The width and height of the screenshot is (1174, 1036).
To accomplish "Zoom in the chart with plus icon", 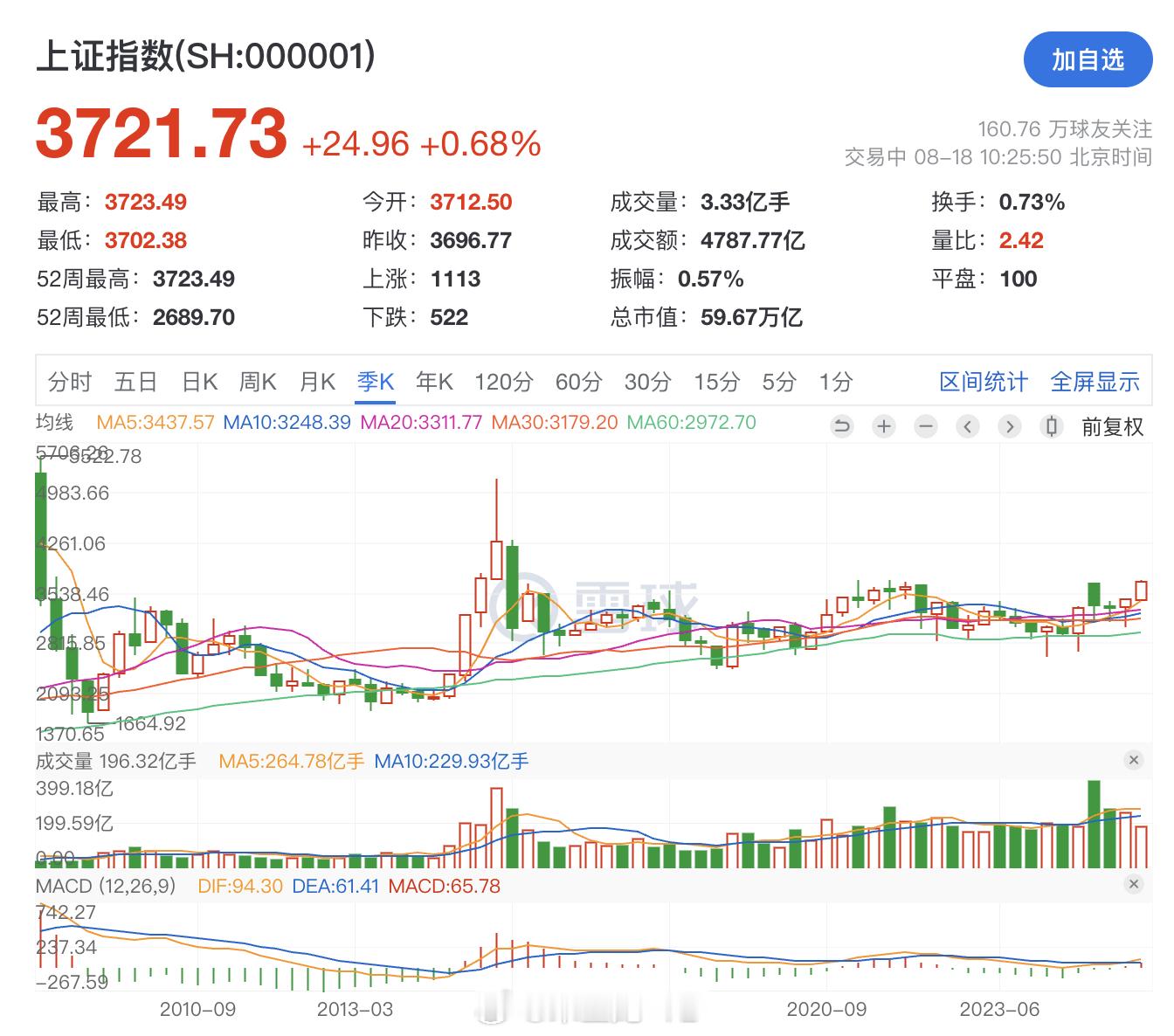I will click(884, 426).
